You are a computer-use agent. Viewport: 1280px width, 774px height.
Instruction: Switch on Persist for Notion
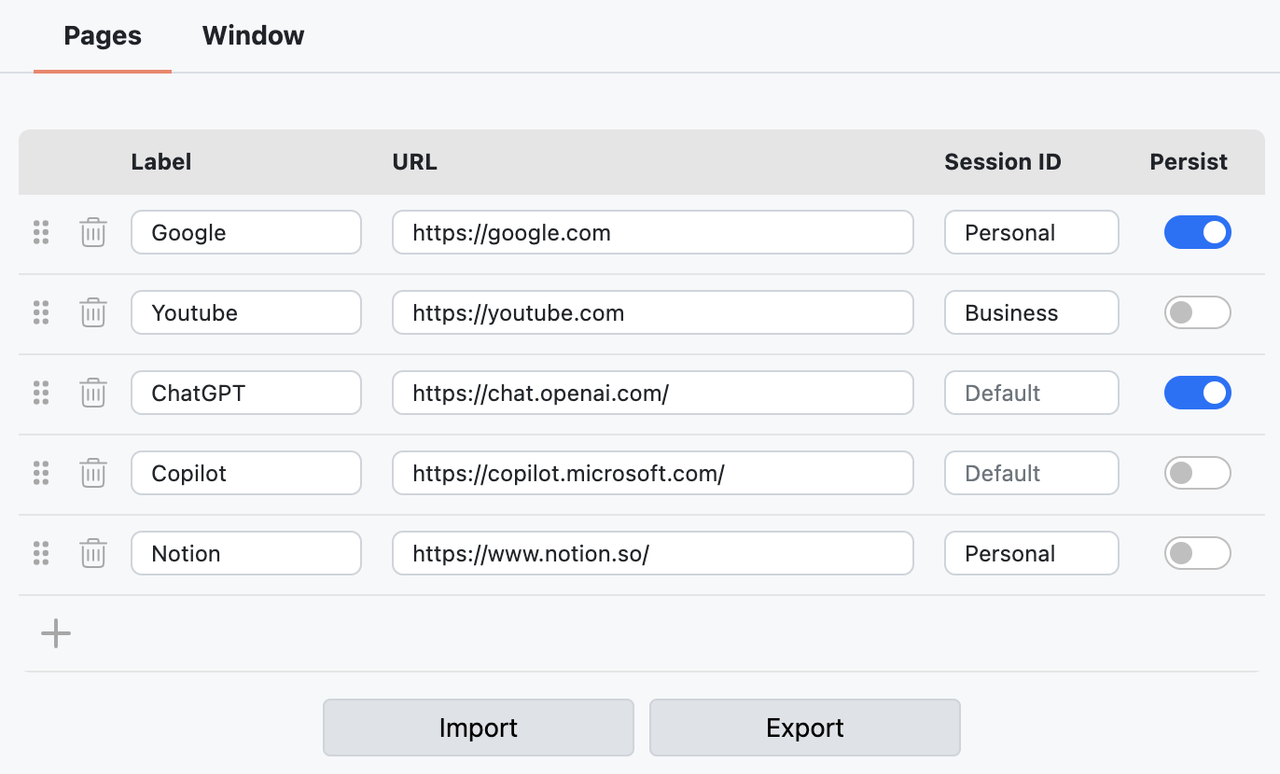click(x=1197, y=553)
